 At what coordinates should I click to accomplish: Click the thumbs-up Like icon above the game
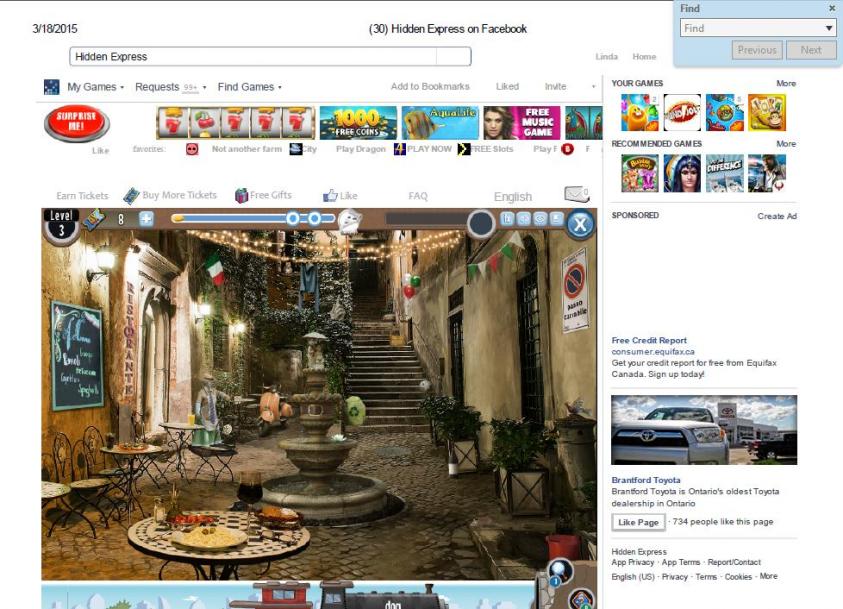click(330, 196)
